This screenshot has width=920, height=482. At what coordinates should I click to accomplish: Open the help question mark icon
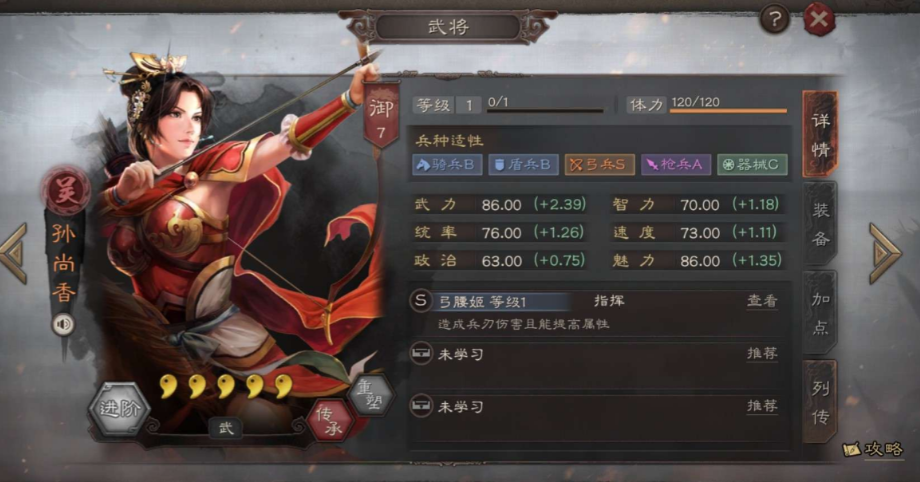774,19
